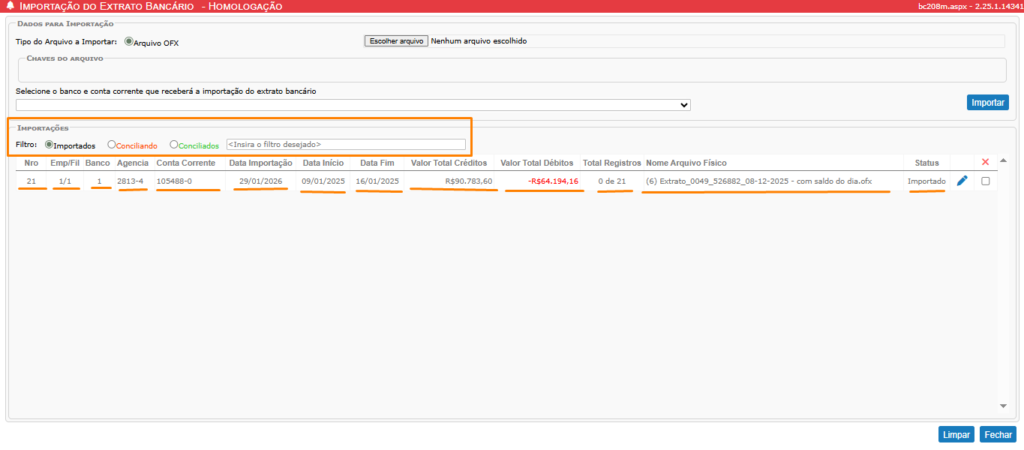Filter by Conciliando status

(x=112, y=145)
